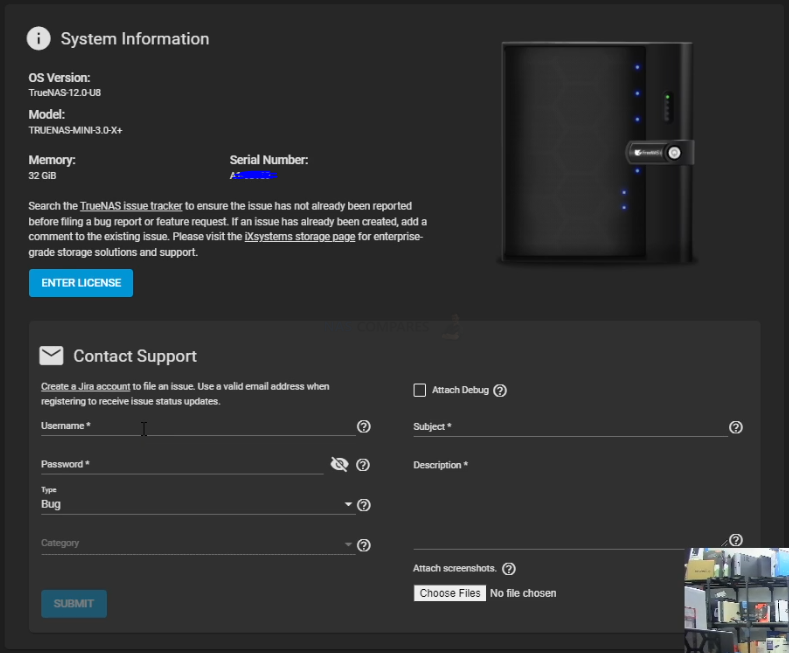Click the memory value 32 GiB
789x653 pixels.
[x=42, y=176]
